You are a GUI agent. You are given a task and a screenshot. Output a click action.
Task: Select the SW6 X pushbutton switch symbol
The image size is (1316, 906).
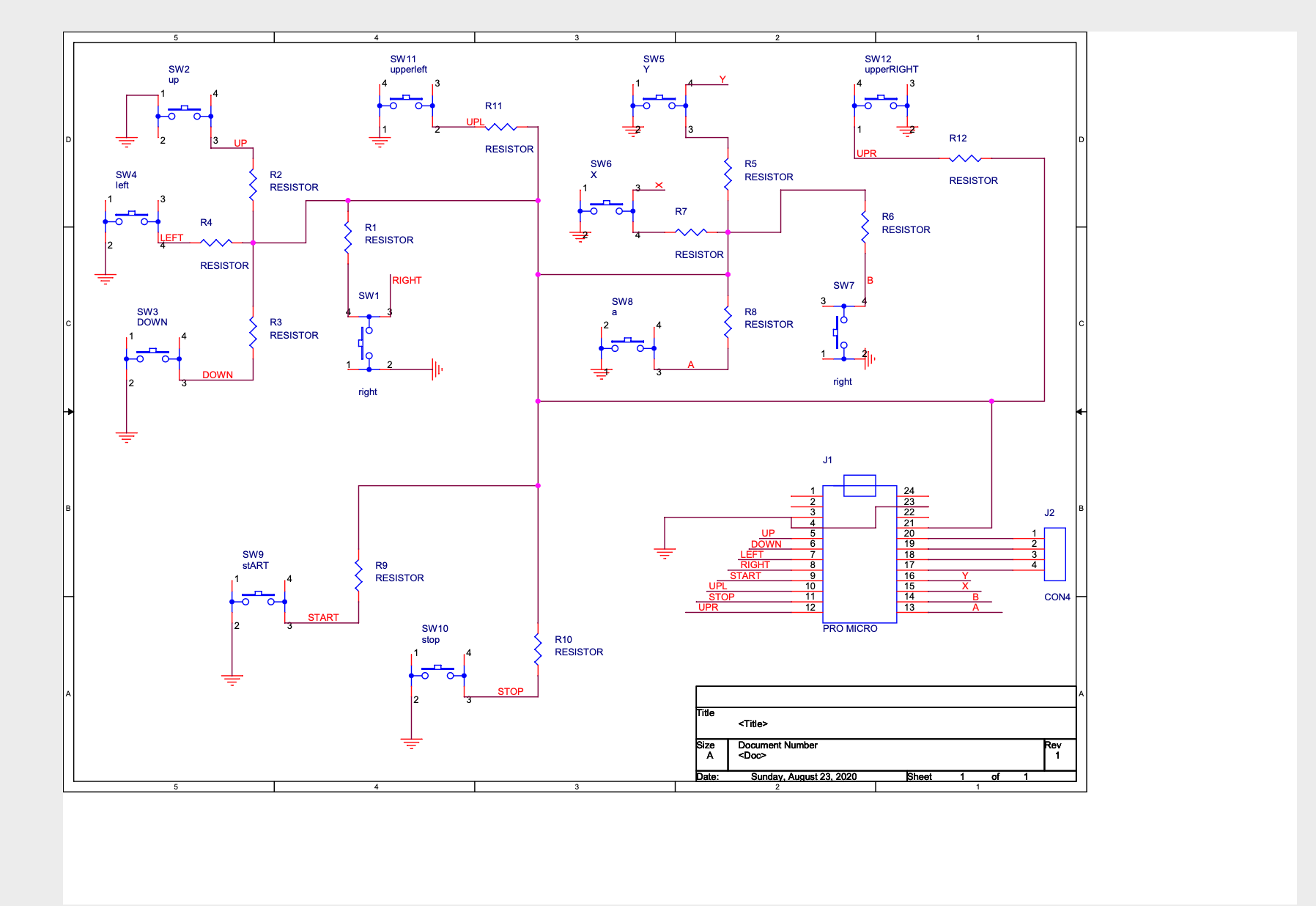pyautogui.click(x=607, y=208)
